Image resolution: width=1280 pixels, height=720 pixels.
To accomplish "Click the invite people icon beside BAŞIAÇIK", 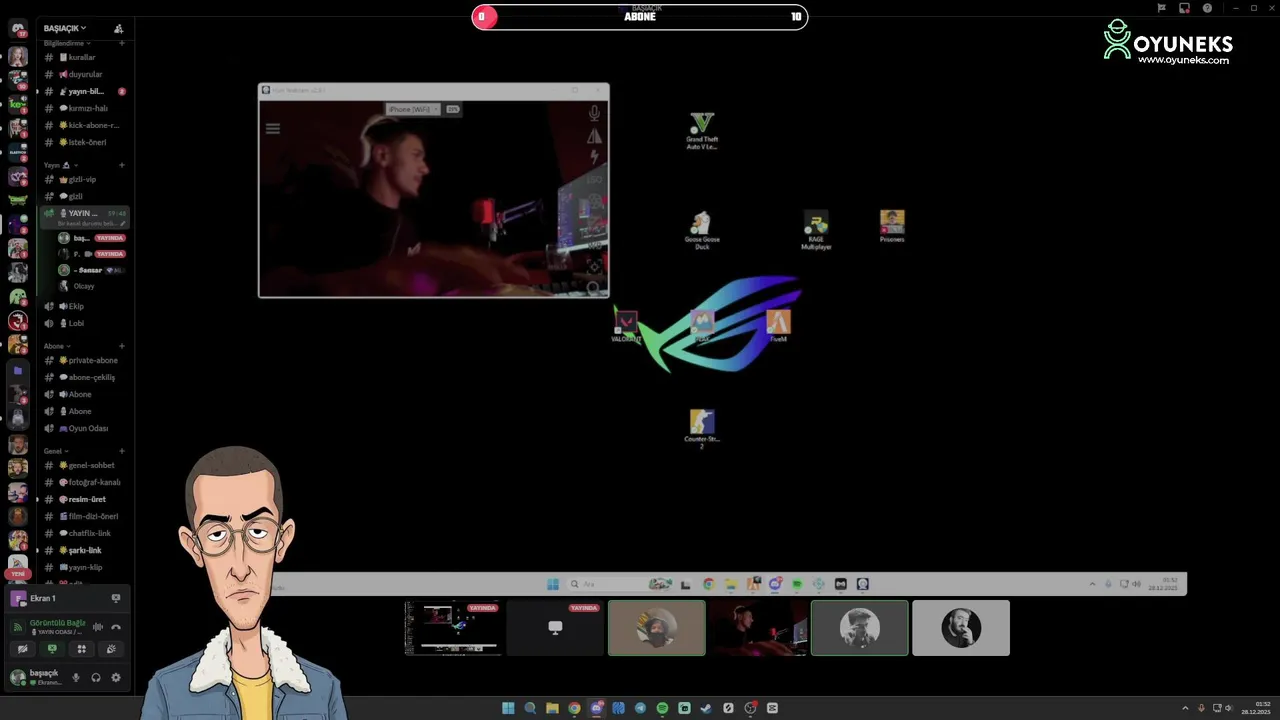I will coord(119,28).
